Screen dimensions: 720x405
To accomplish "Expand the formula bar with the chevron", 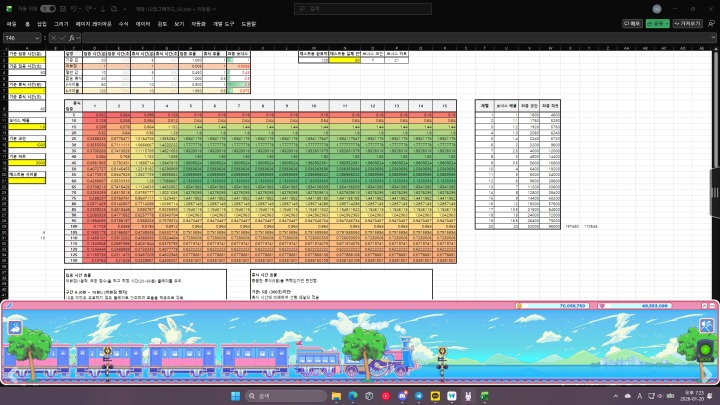I will (x=713, y=38).
